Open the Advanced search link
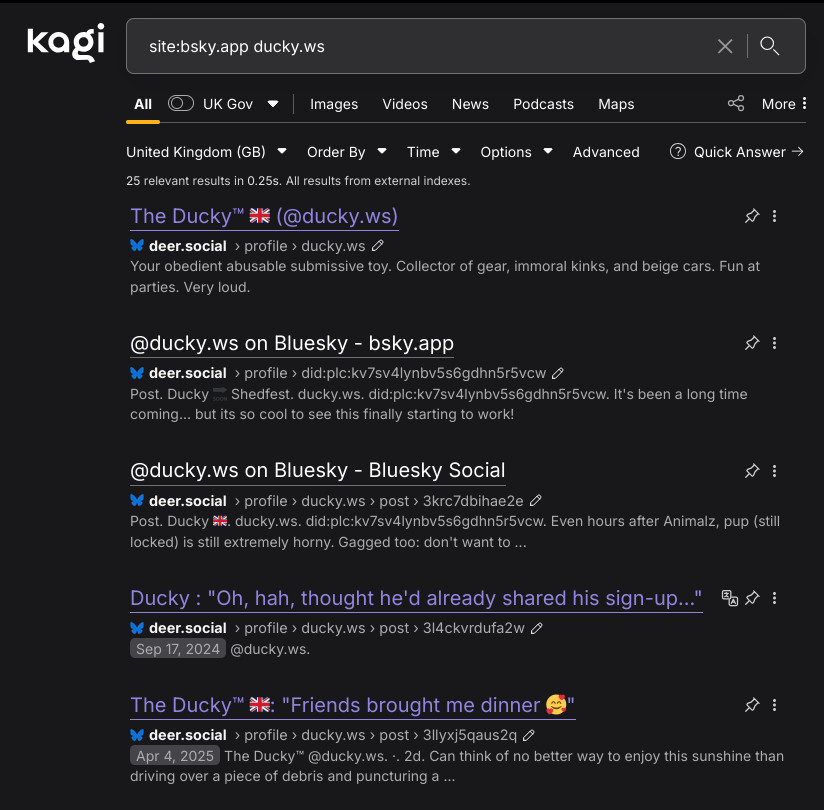 606,152
